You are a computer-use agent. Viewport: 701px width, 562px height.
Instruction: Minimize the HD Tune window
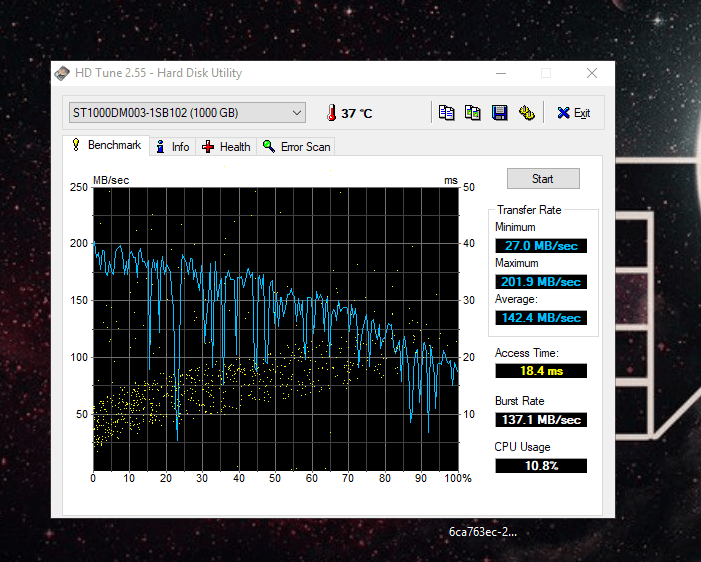coord(501,73)
